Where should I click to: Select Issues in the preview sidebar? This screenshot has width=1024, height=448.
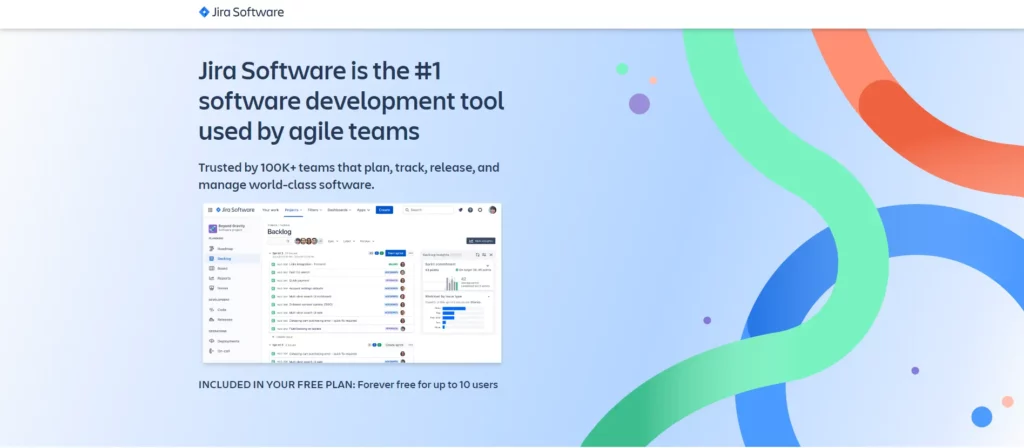coord(219,288)
